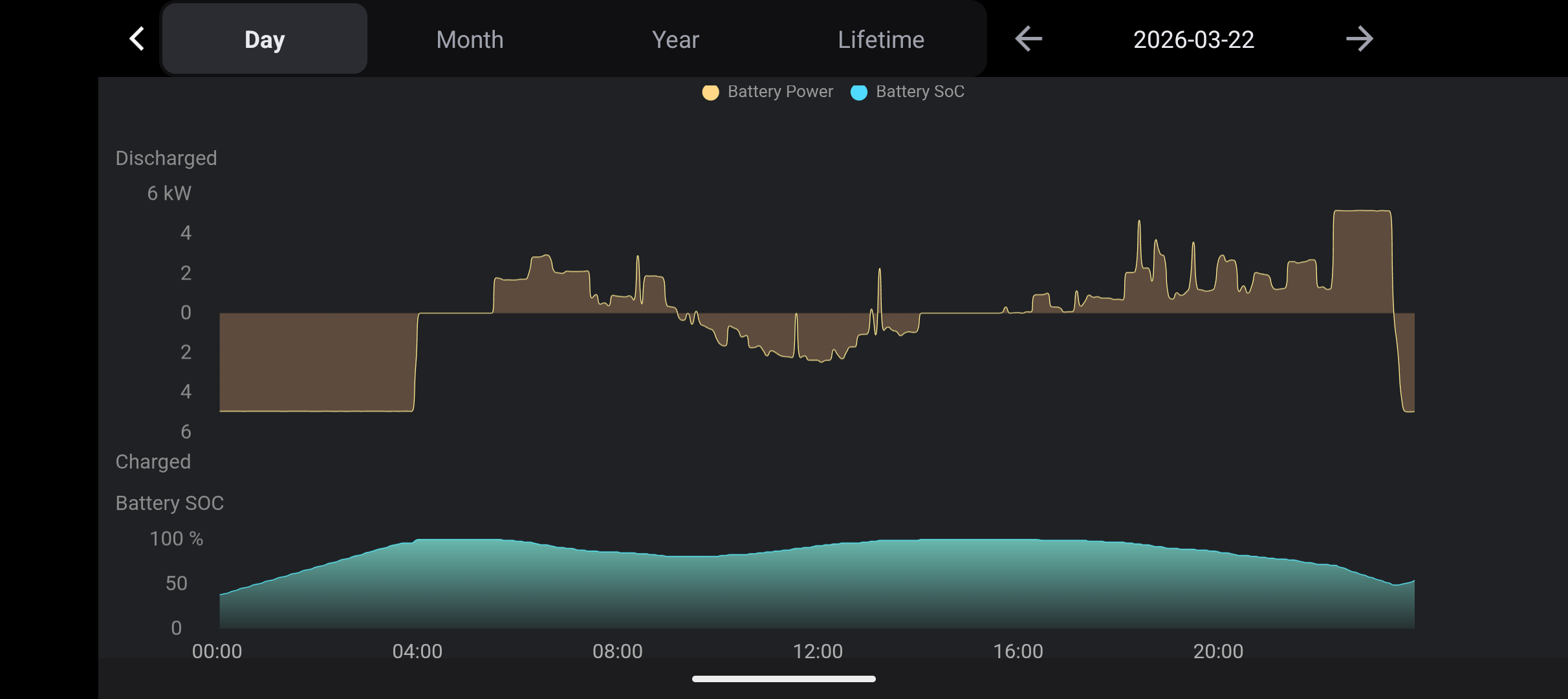Tap the 20:00 time axis label
Screen dimensions: 1568x699
click(x=1217, y=651)
